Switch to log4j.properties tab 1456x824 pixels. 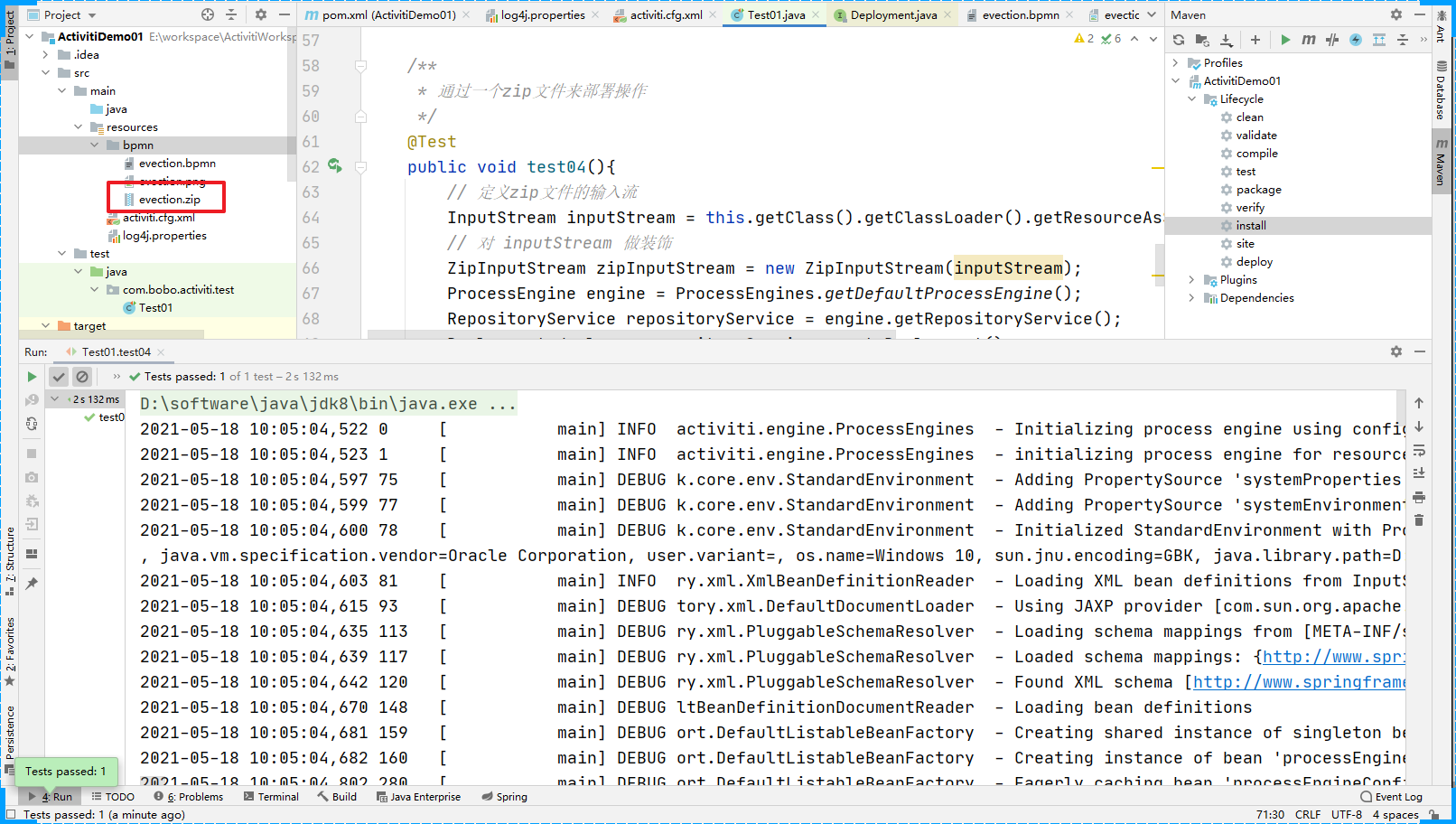(542, 14)
